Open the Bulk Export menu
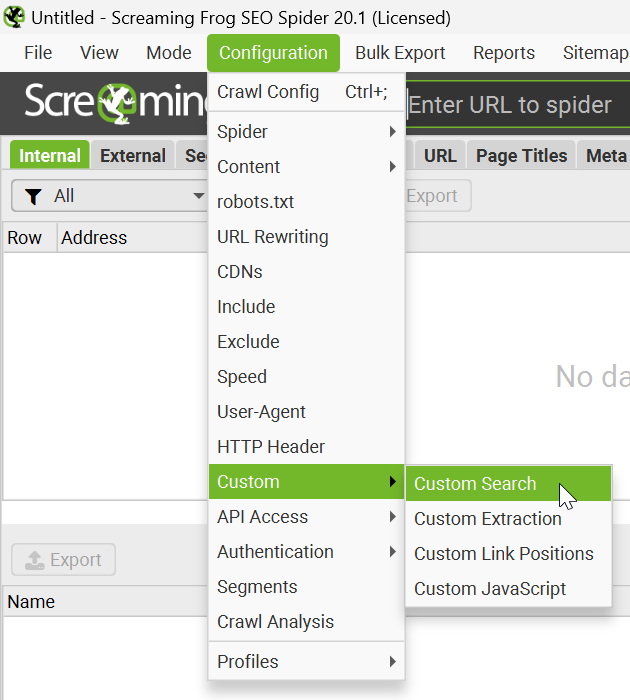630x700 pixels. coord(400,53)
